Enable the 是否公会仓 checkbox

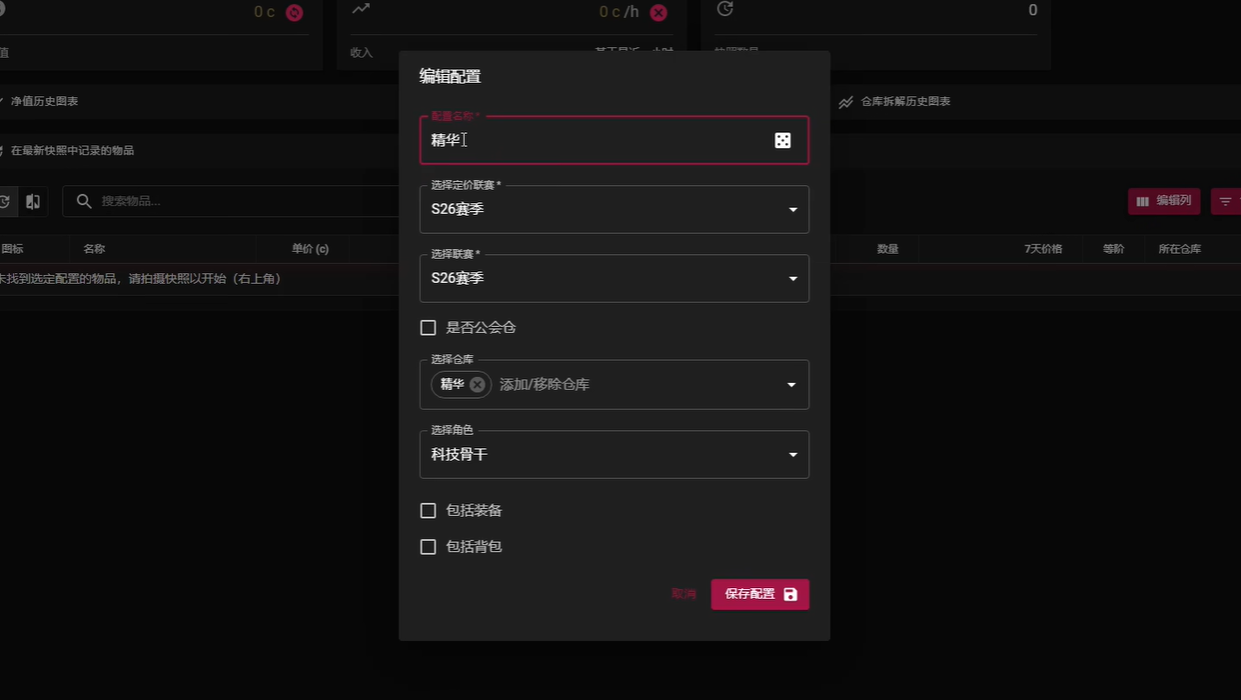click(428, 328)
